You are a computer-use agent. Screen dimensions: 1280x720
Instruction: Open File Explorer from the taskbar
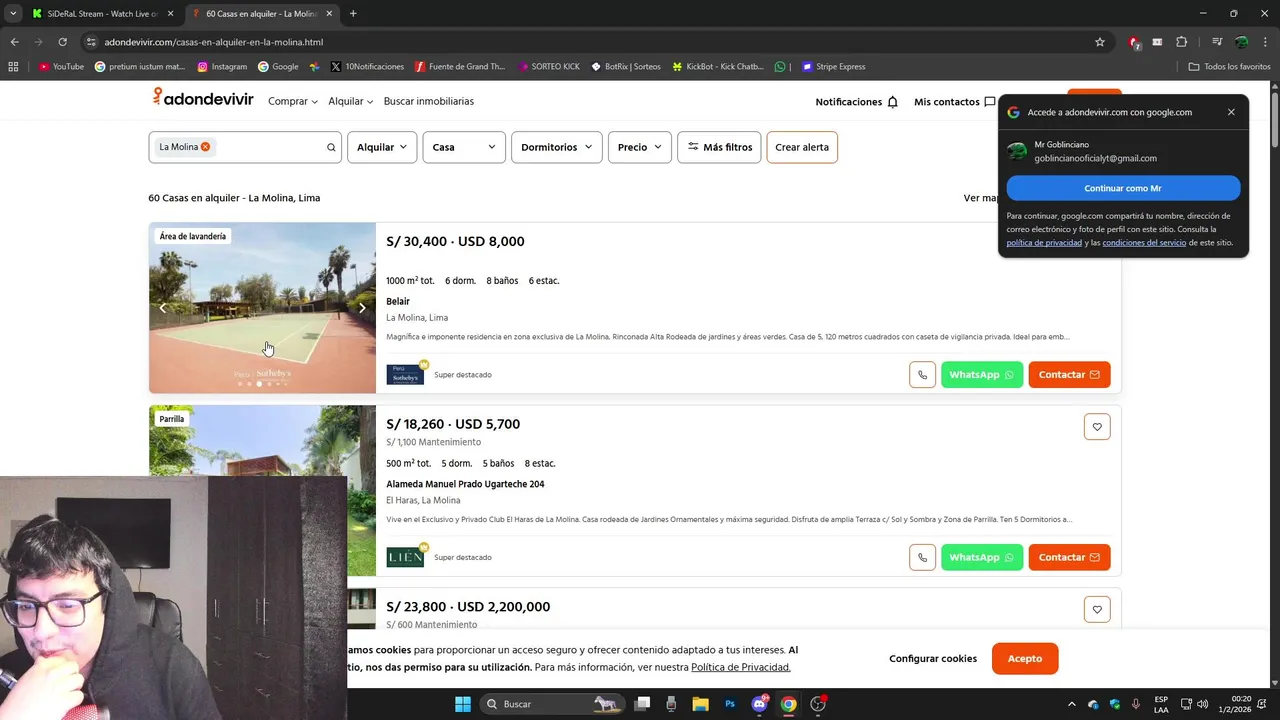(700, 704)
